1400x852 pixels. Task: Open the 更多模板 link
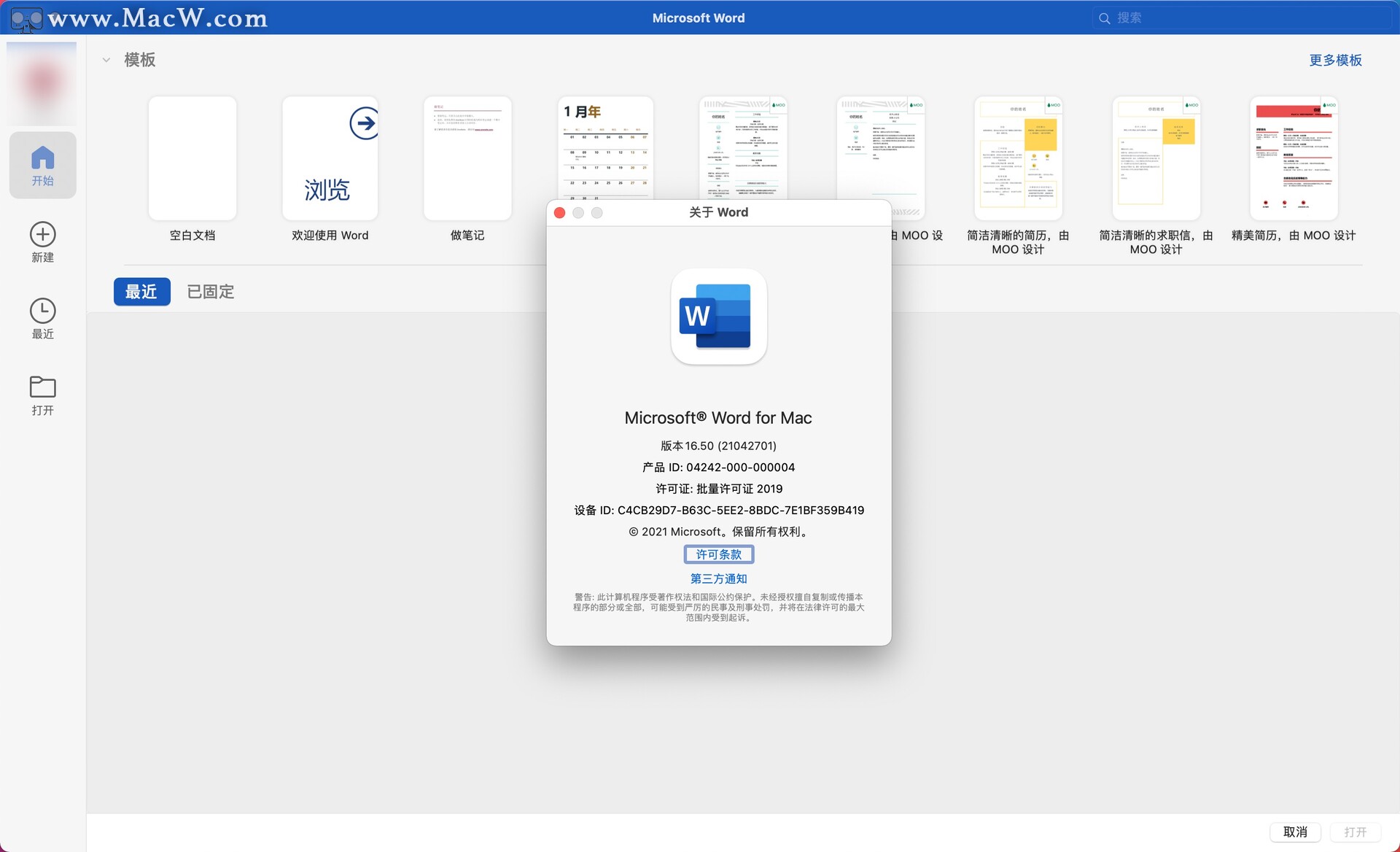pos(1335,60)
